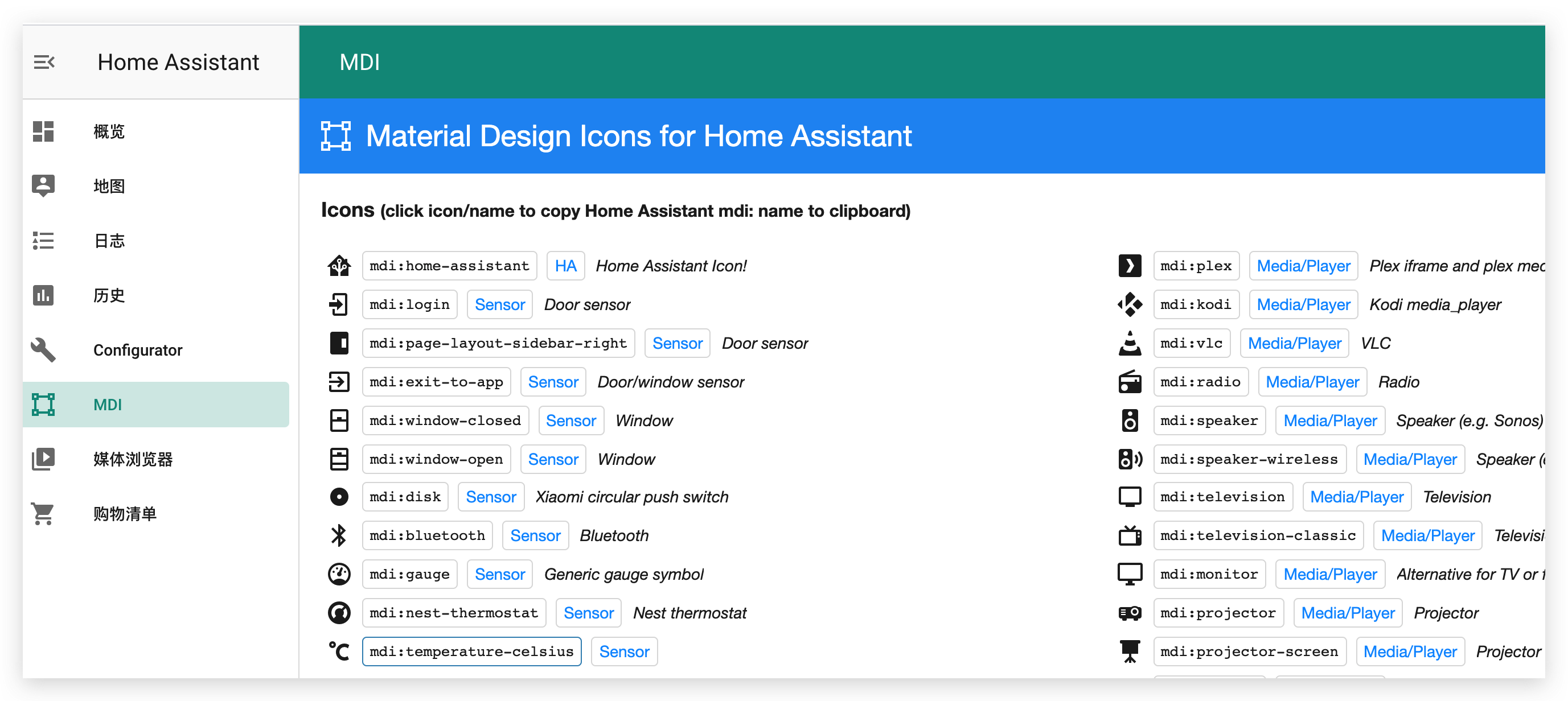Click the mdi:home-assistant icon

point(339,265)
